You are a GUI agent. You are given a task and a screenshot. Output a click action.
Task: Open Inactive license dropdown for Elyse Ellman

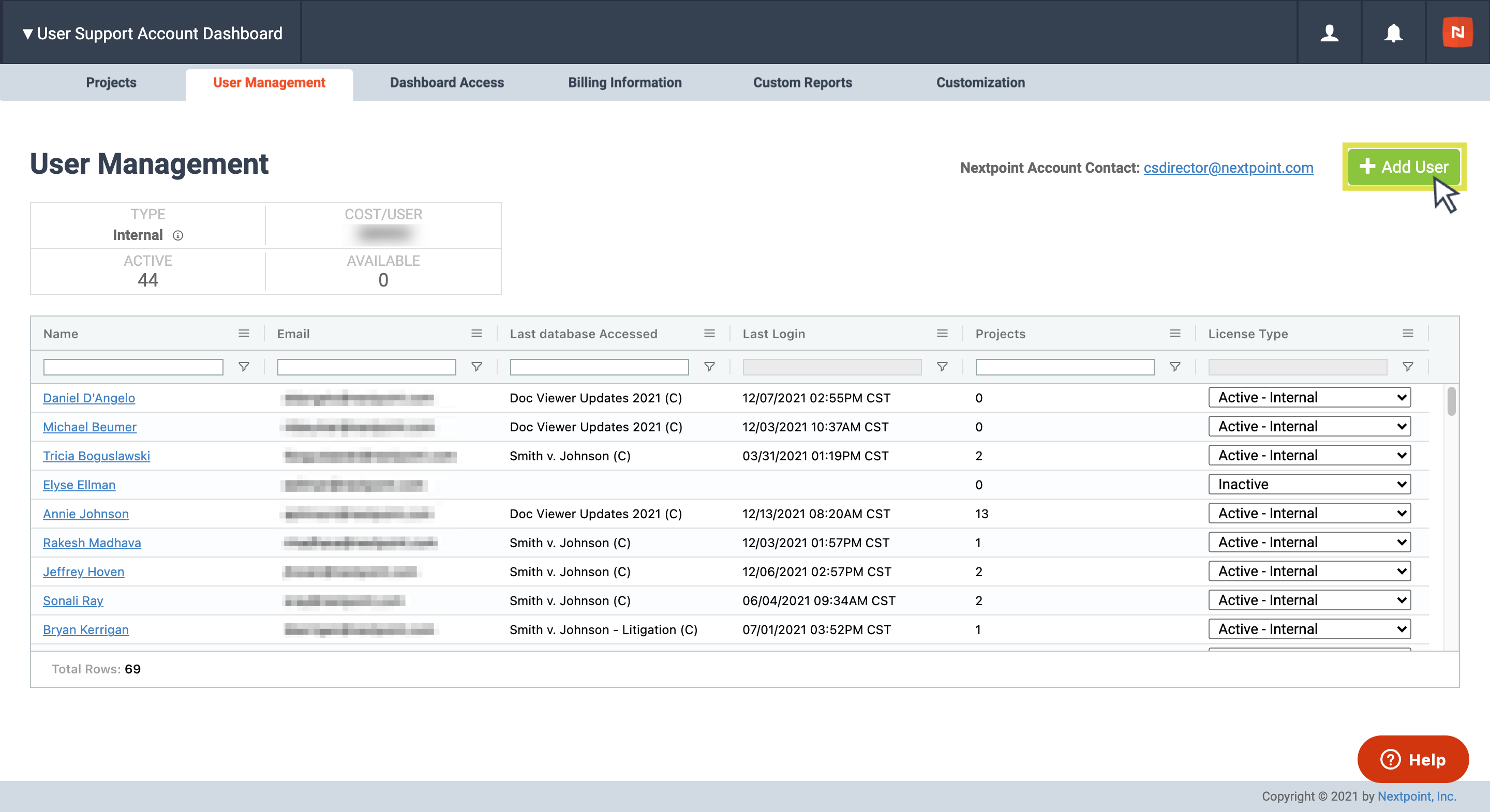coord(1309,484)
